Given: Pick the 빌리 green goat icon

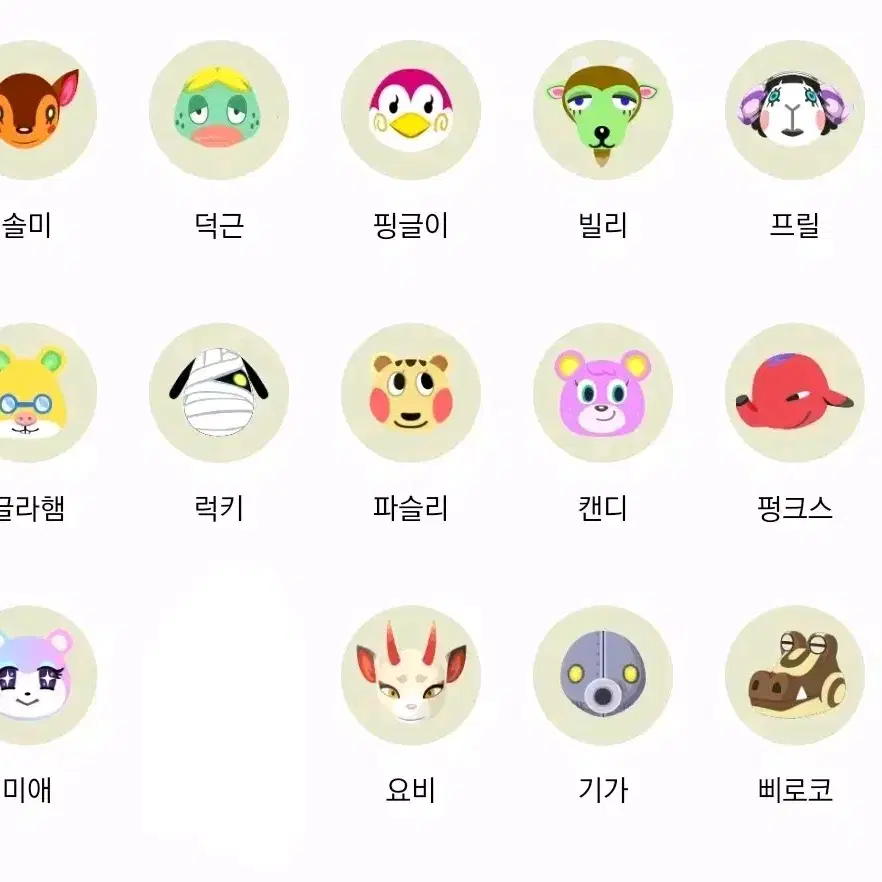Looking at the screenshot, I should [602, 110].
